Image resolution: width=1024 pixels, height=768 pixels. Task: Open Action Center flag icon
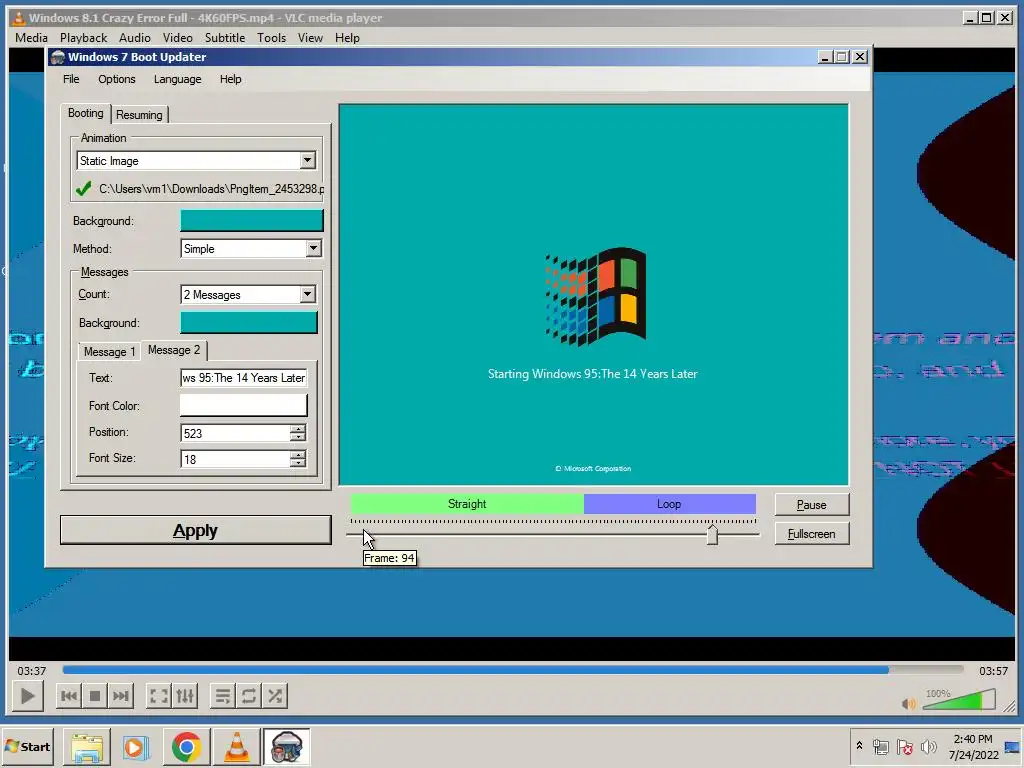pyautogui.click(x=904, y=746)
